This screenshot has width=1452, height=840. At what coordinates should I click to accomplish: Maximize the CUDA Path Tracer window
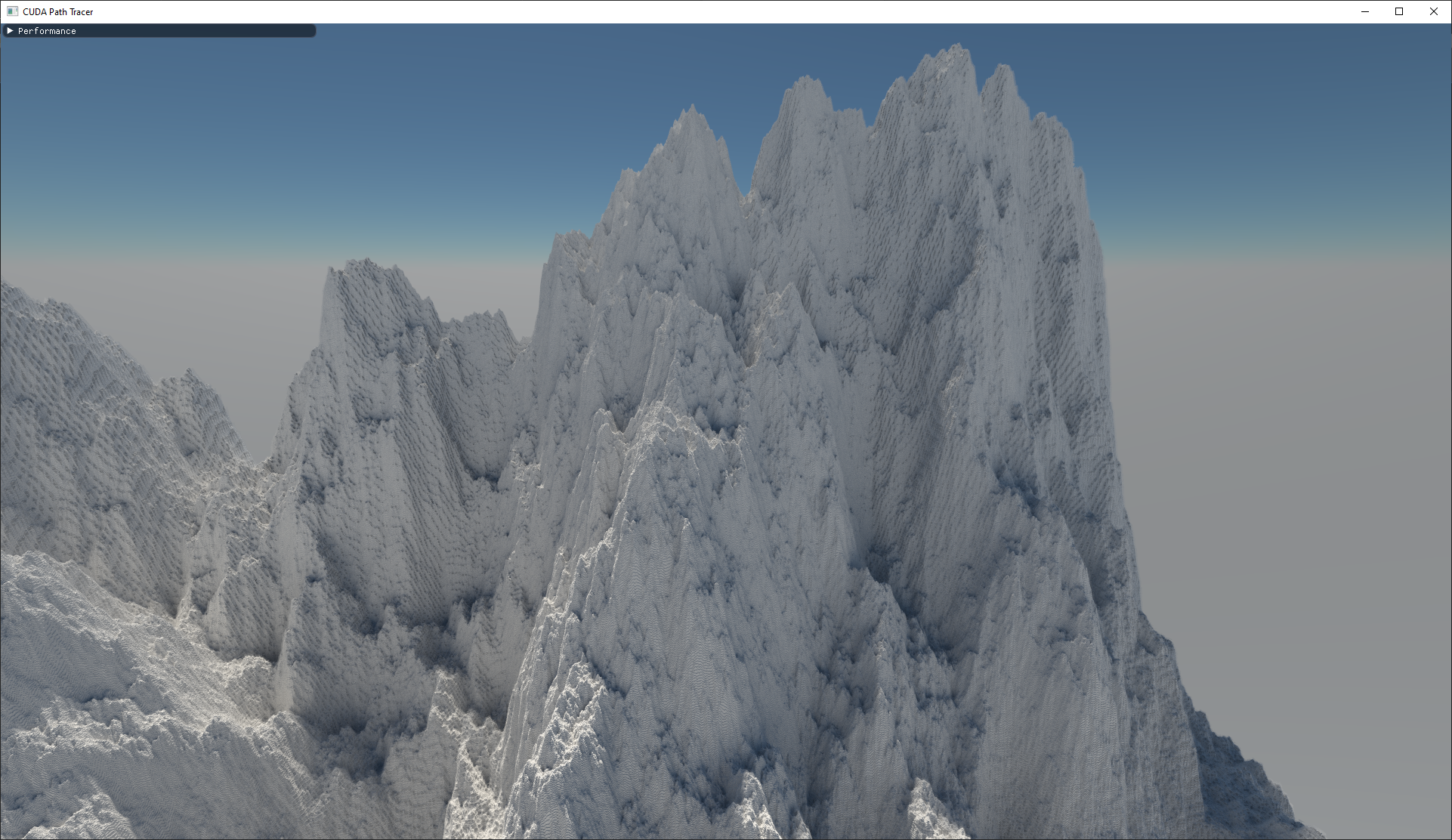tap(1399, 11)
